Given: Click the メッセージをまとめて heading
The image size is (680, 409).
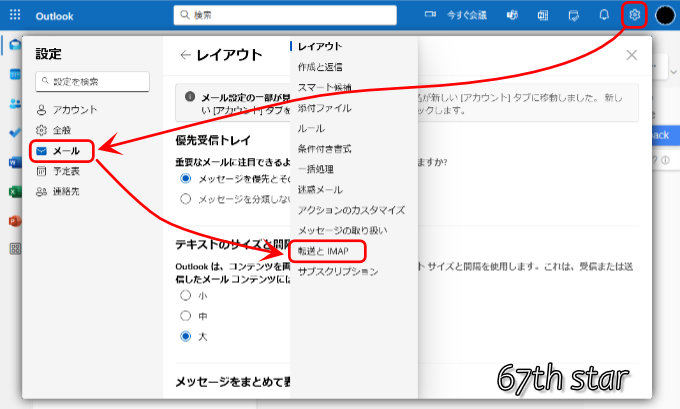Looking at the screenshot, I should (233, 382).
